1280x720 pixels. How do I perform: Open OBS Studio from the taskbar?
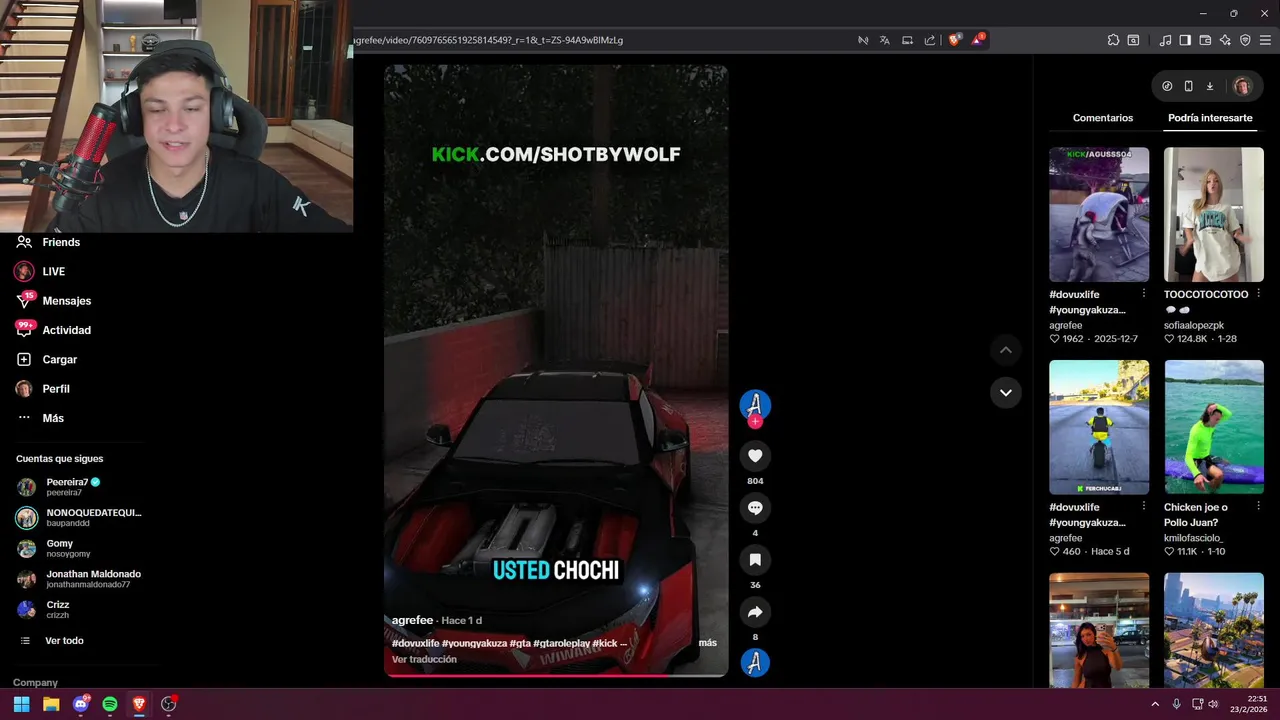coord(169,704)
